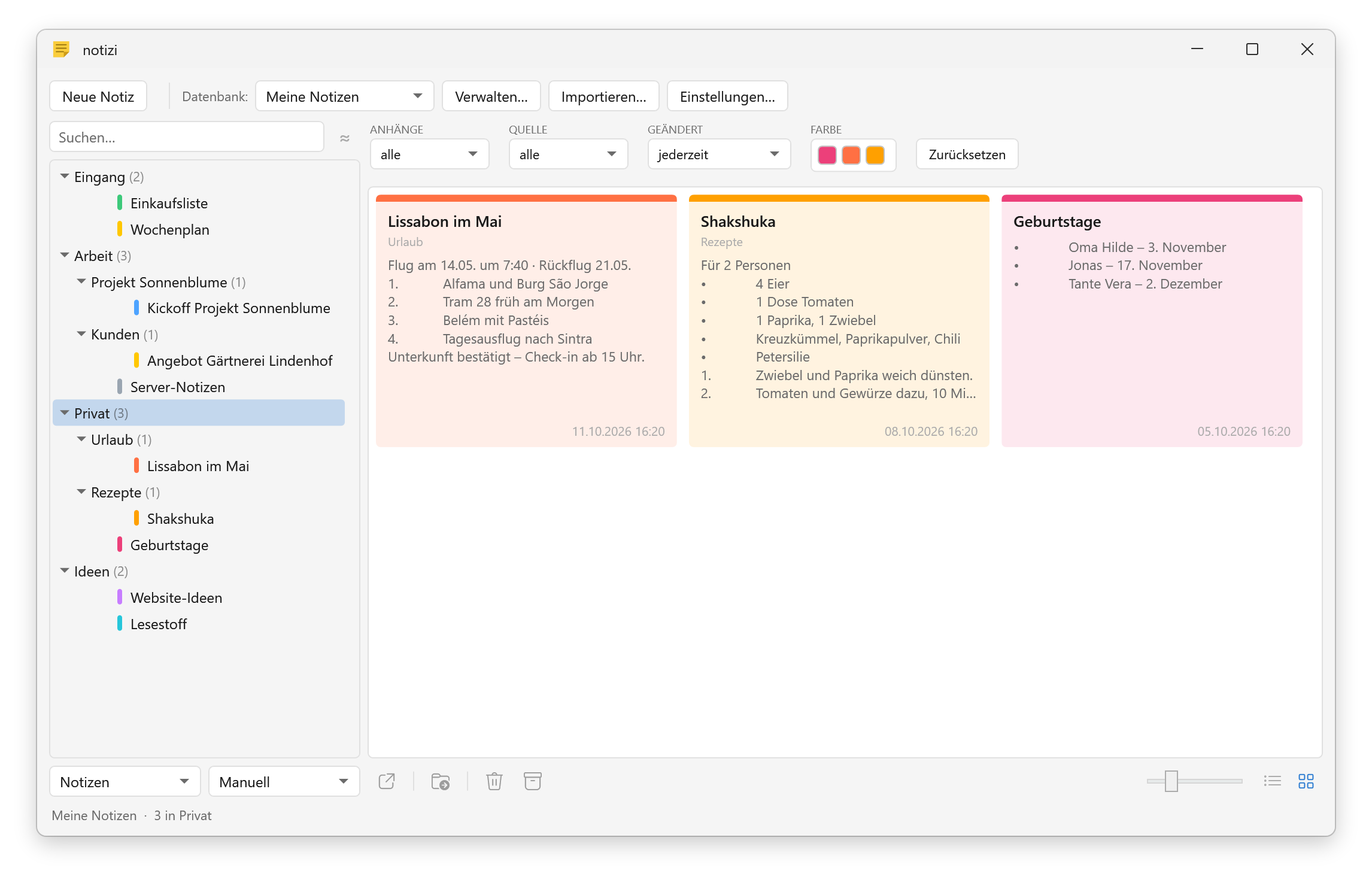Adjust the card size slider
The height and width of the screenshot is (880, 1372).
(1171, 781)
